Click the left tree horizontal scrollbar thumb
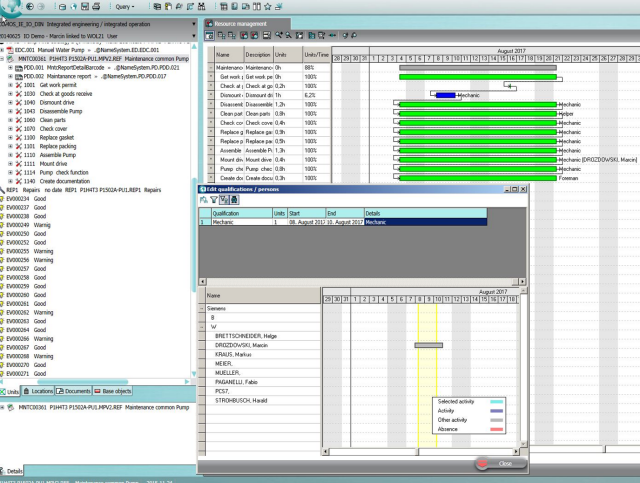Viewport: 640px width, 483px height. (82, 382)
